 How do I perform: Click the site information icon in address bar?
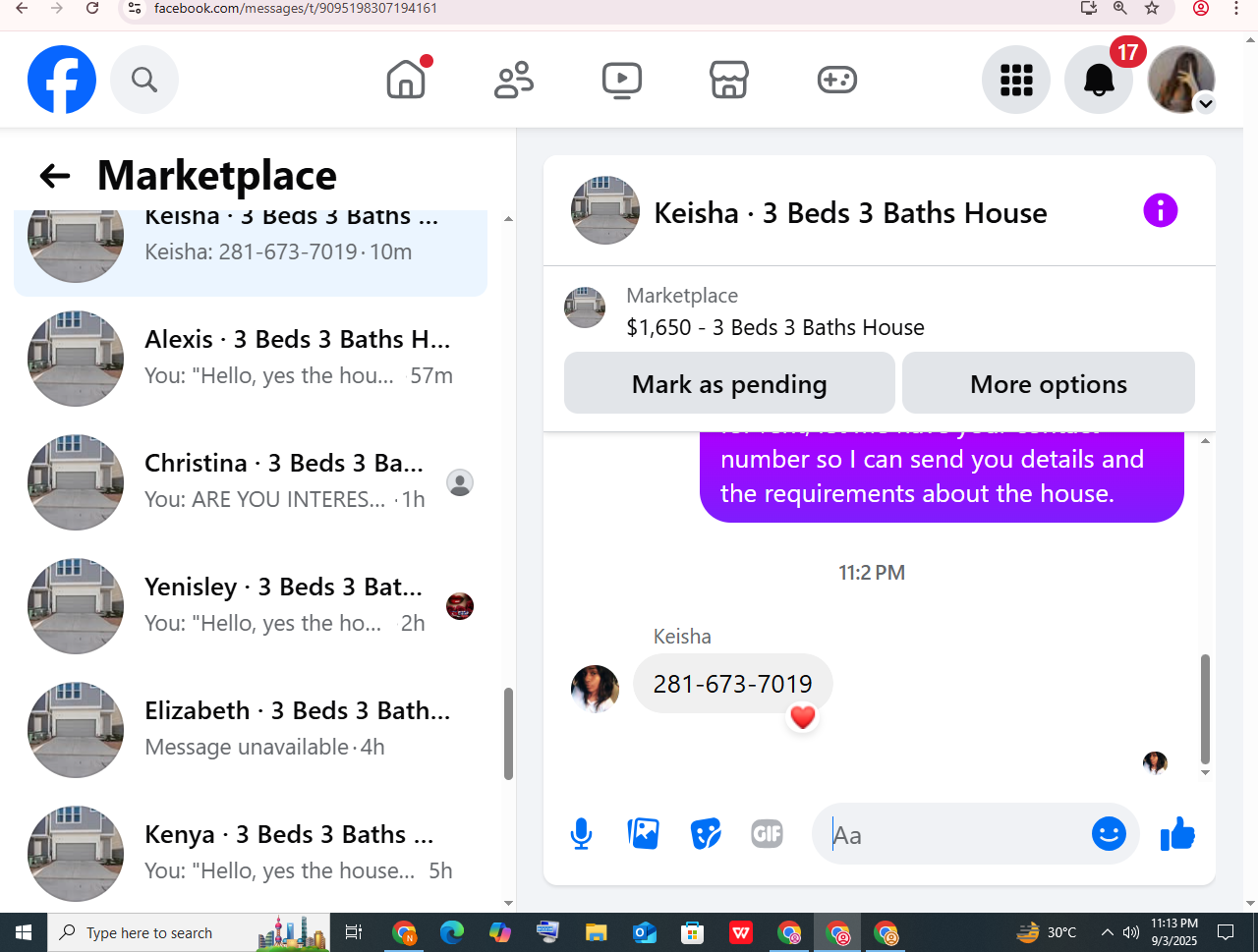click(135, 8)
